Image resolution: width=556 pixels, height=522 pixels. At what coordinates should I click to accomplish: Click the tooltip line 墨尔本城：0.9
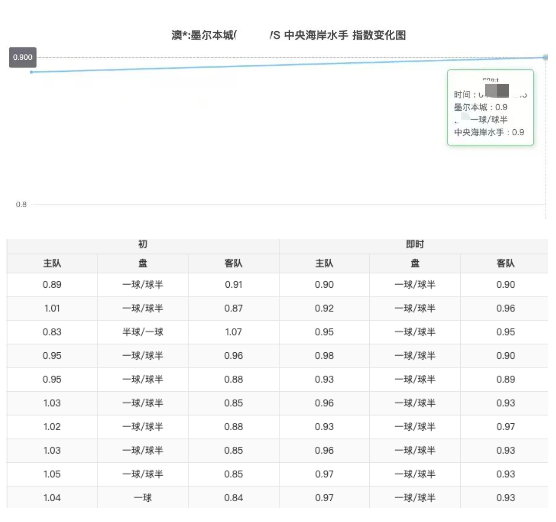pos(480,107)
